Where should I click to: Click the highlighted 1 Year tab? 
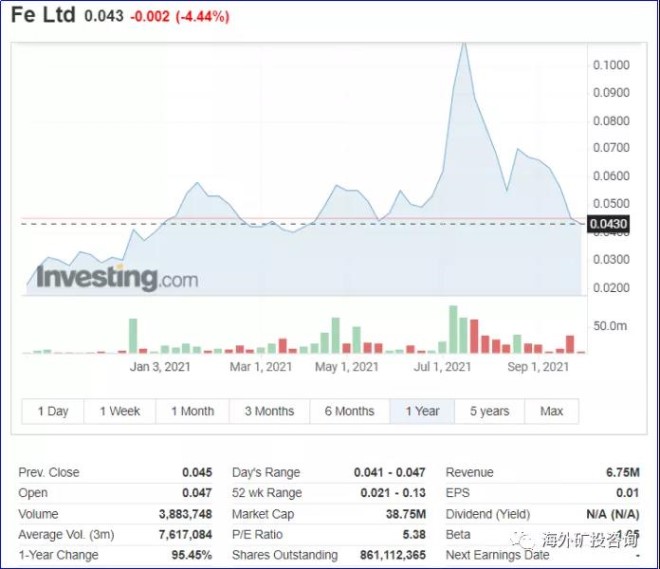point(422,411)
